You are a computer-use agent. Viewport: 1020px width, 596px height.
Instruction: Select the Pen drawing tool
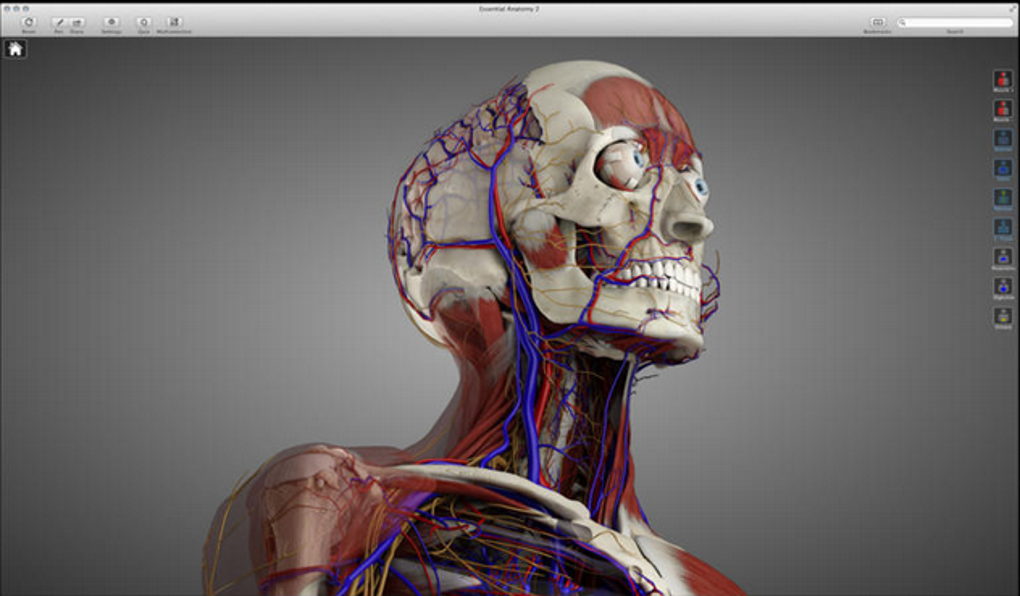59,23
